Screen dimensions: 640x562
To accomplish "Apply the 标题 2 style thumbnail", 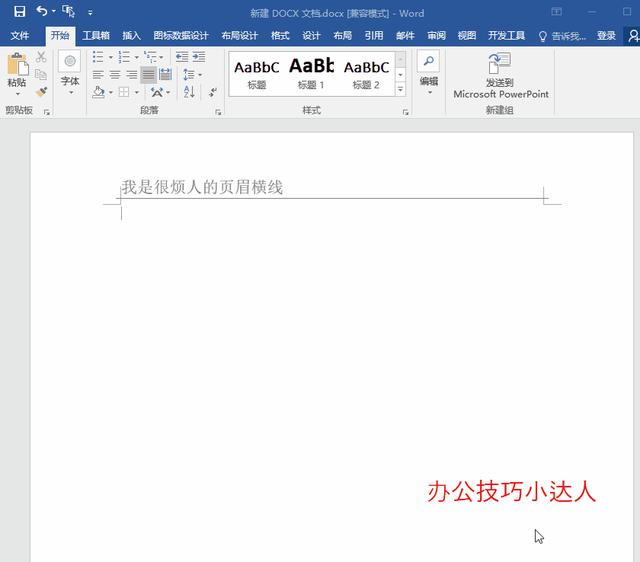I will click(366, 75).
